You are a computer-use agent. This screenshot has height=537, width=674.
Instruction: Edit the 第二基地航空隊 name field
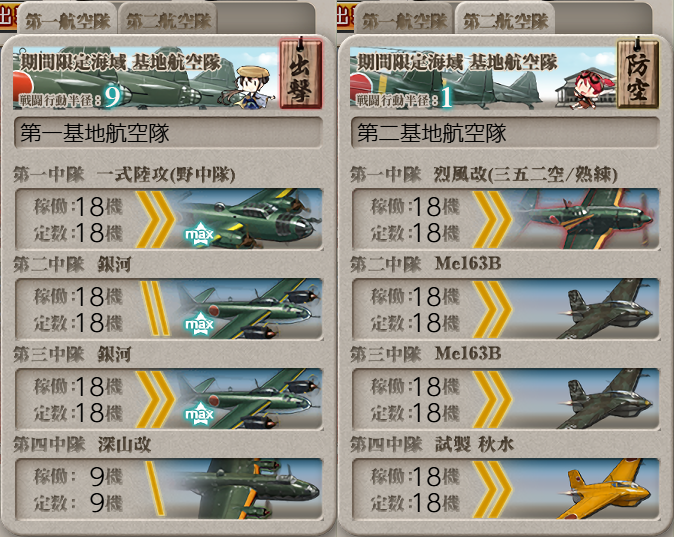click(505, 133)
